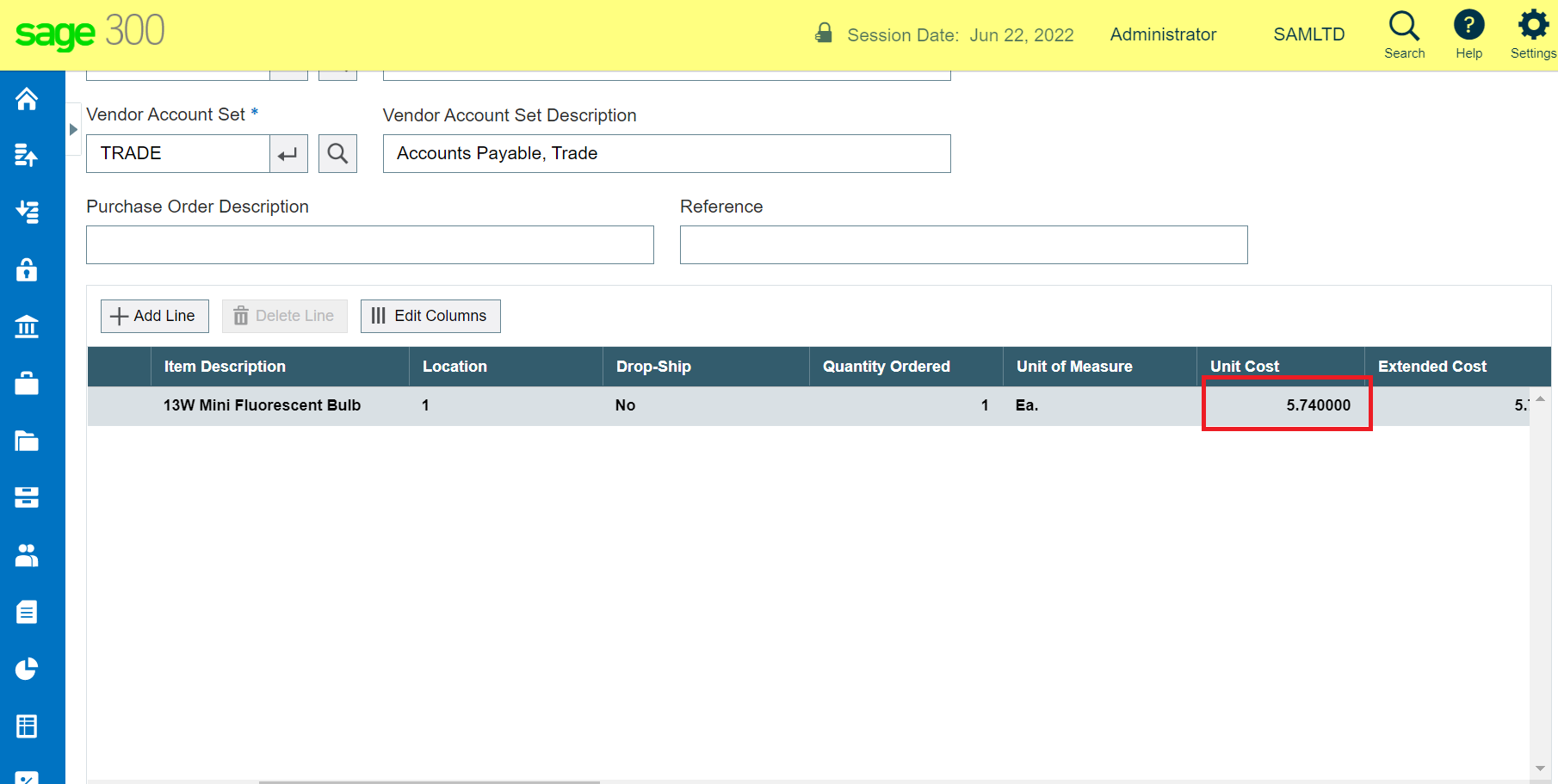Go to Home in the sidebar

click(x=27, y=100)
